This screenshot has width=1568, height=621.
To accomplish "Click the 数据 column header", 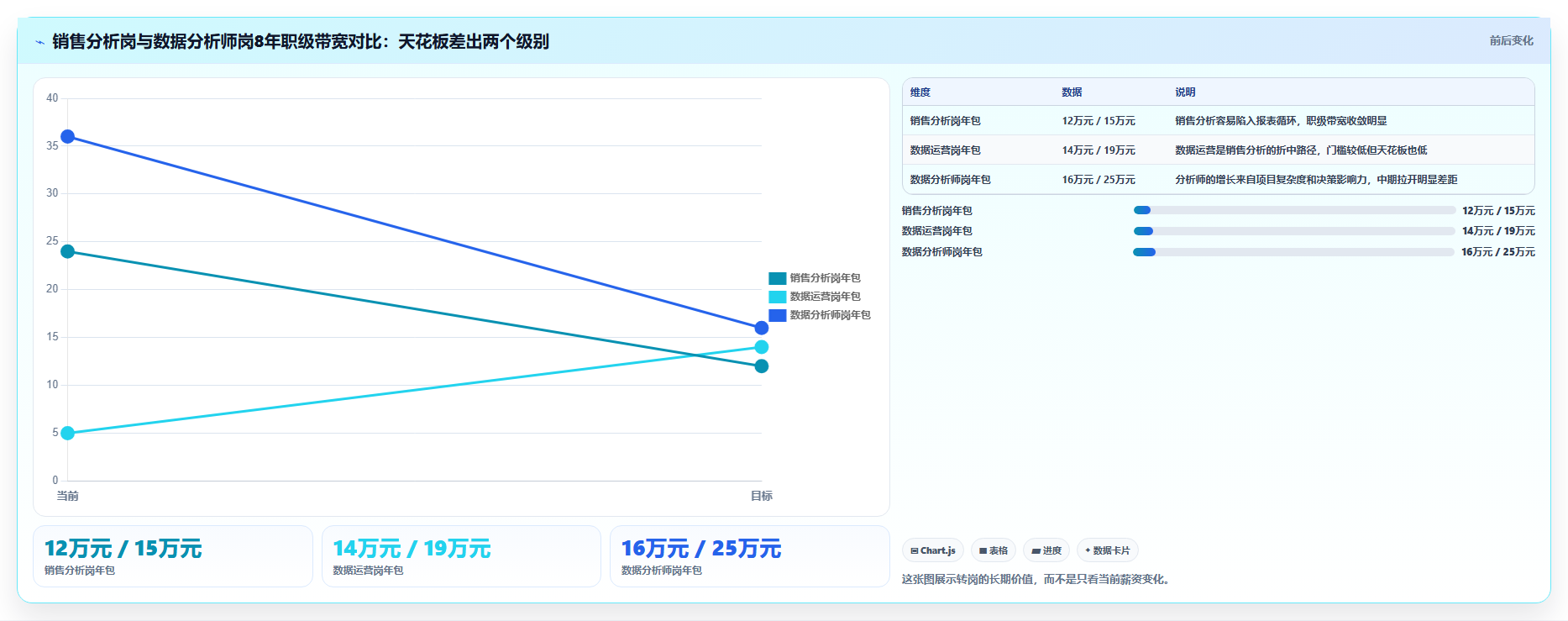I will click(1072, 92).
